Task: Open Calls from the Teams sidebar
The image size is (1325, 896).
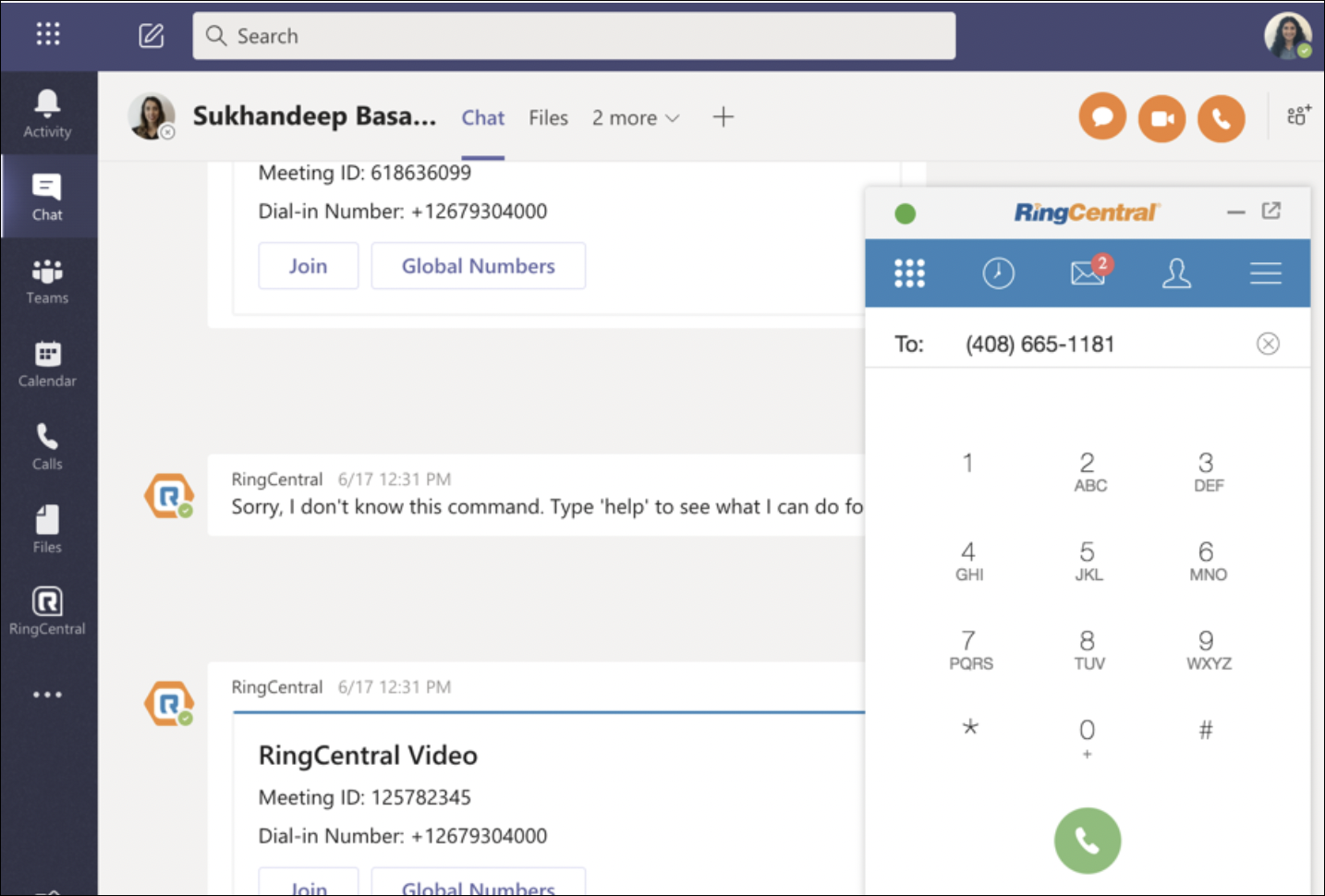Action: click(x=46, y=446)
